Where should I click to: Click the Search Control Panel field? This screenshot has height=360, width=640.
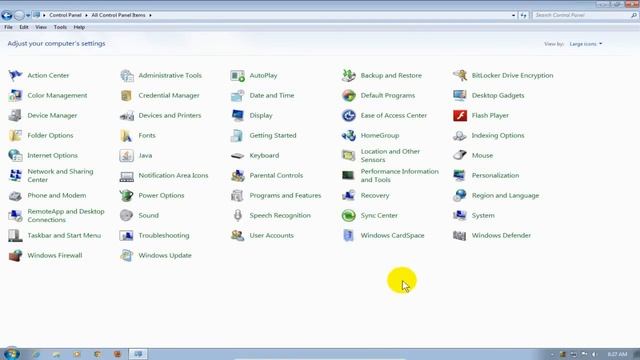coord(585,16)
